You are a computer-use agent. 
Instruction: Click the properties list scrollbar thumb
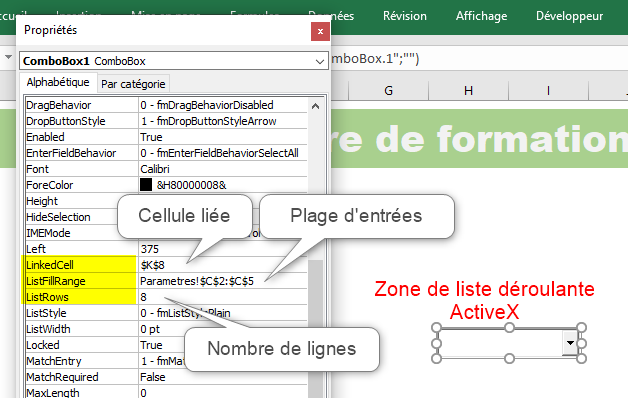click(x=315, y=328)
